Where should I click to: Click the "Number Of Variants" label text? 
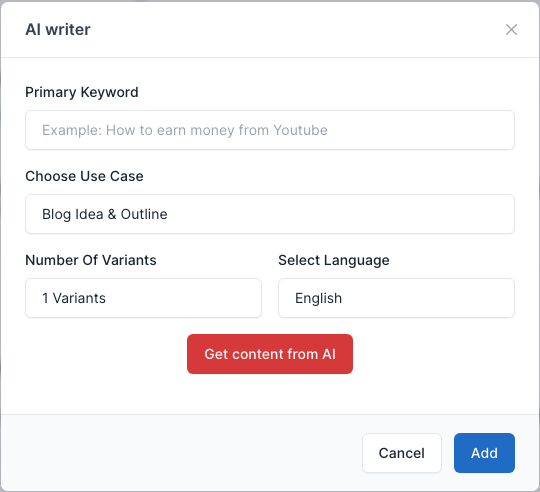click(91, 260)
